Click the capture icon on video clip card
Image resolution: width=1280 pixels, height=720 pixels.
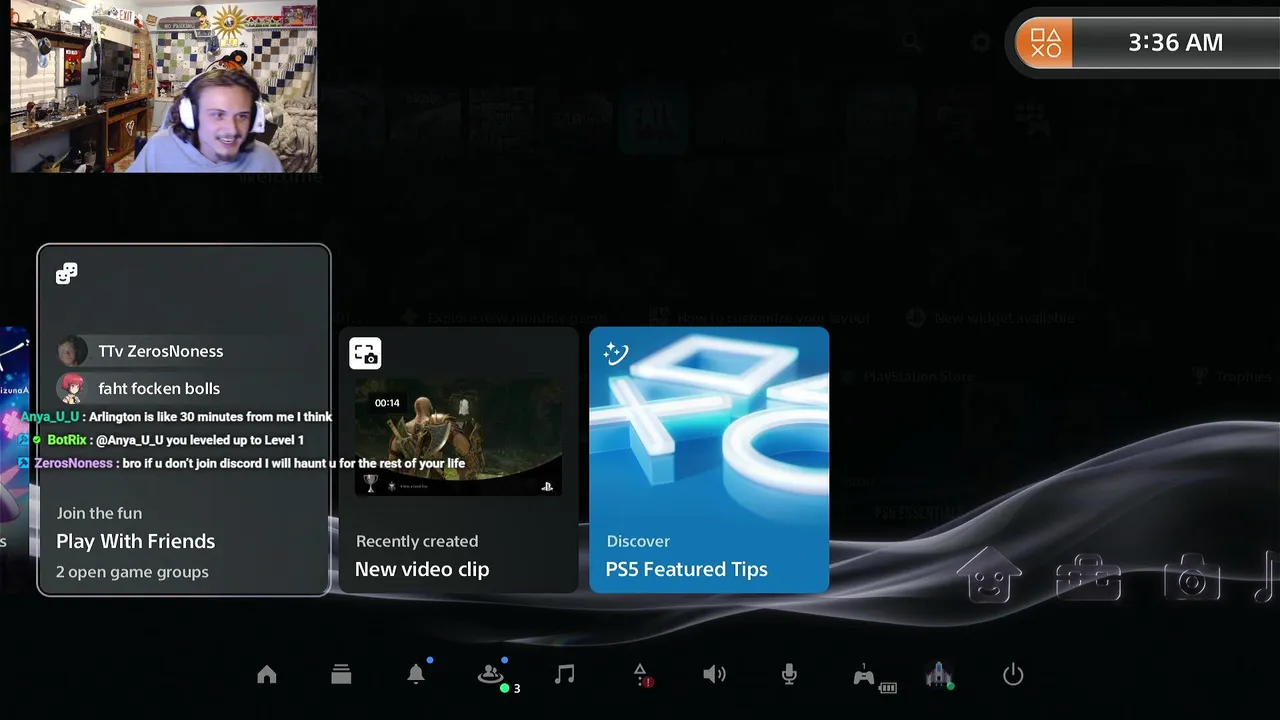pyautogui.click(x=365, y=353)
